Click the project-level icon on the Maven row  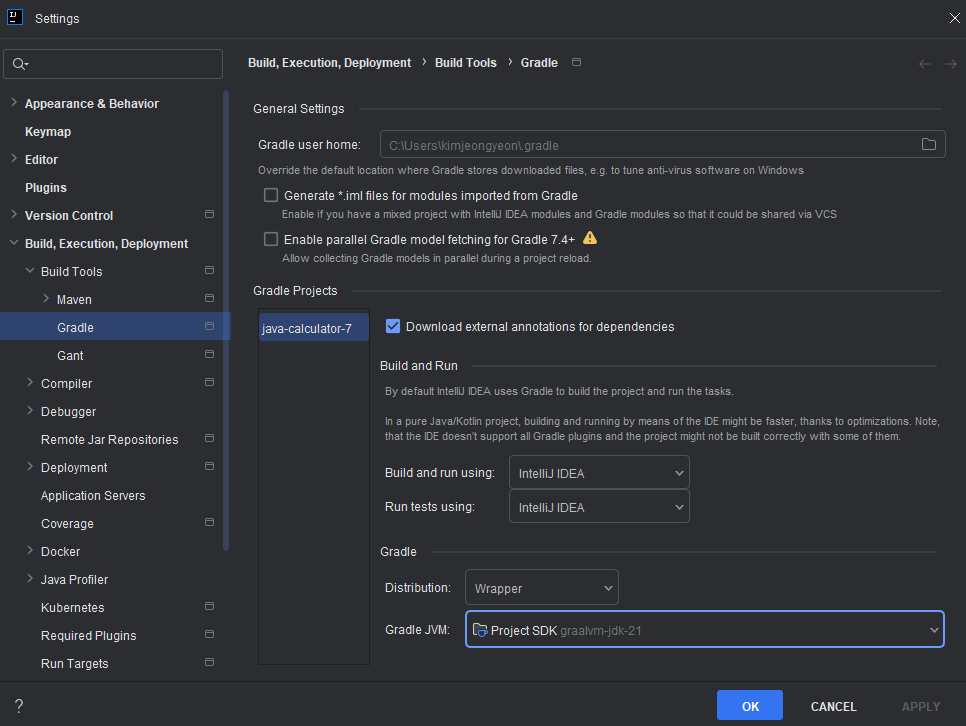coord(209,298)
